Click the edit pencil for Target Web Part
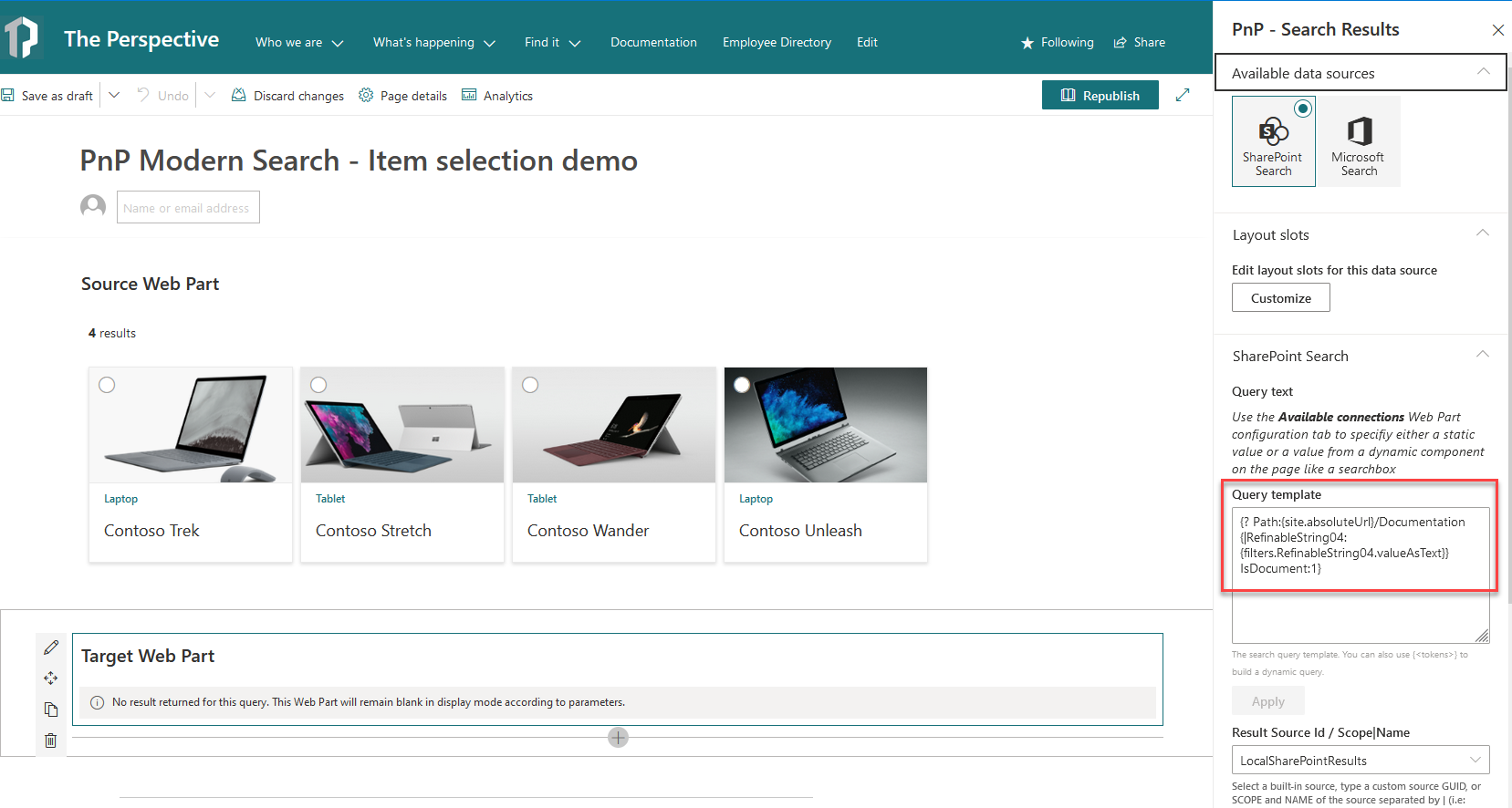Viewport: 1512px width, 808px height. (51, 647)
